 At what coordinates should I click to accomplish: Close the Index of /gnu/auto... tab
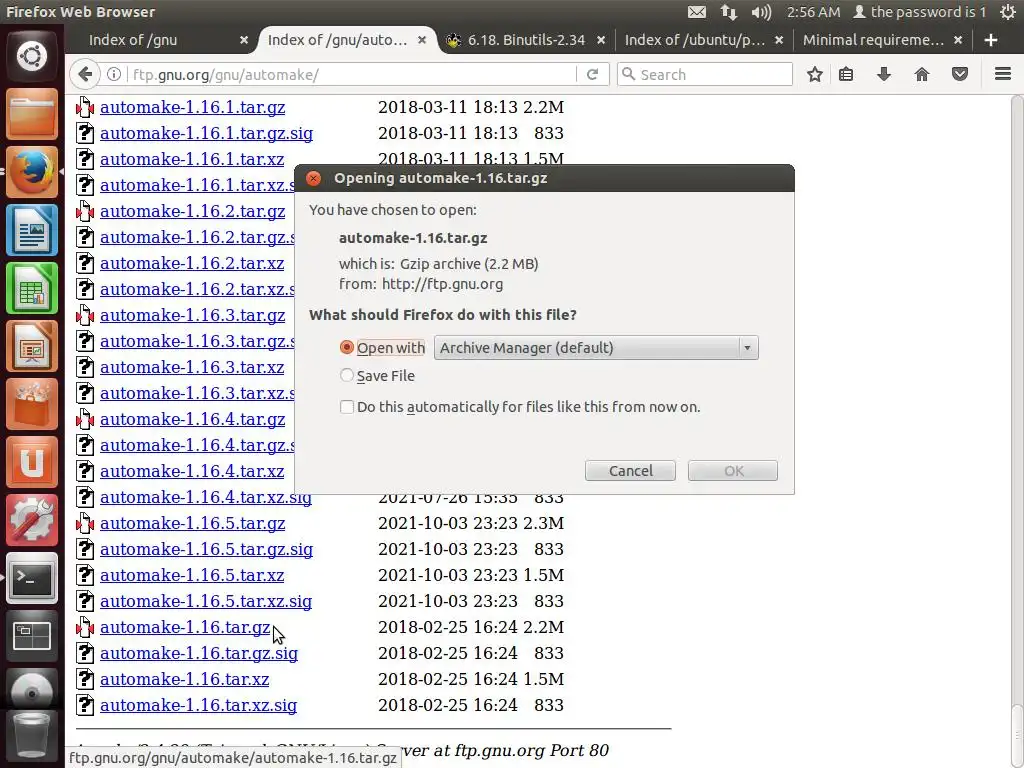[x=423, y=40]
